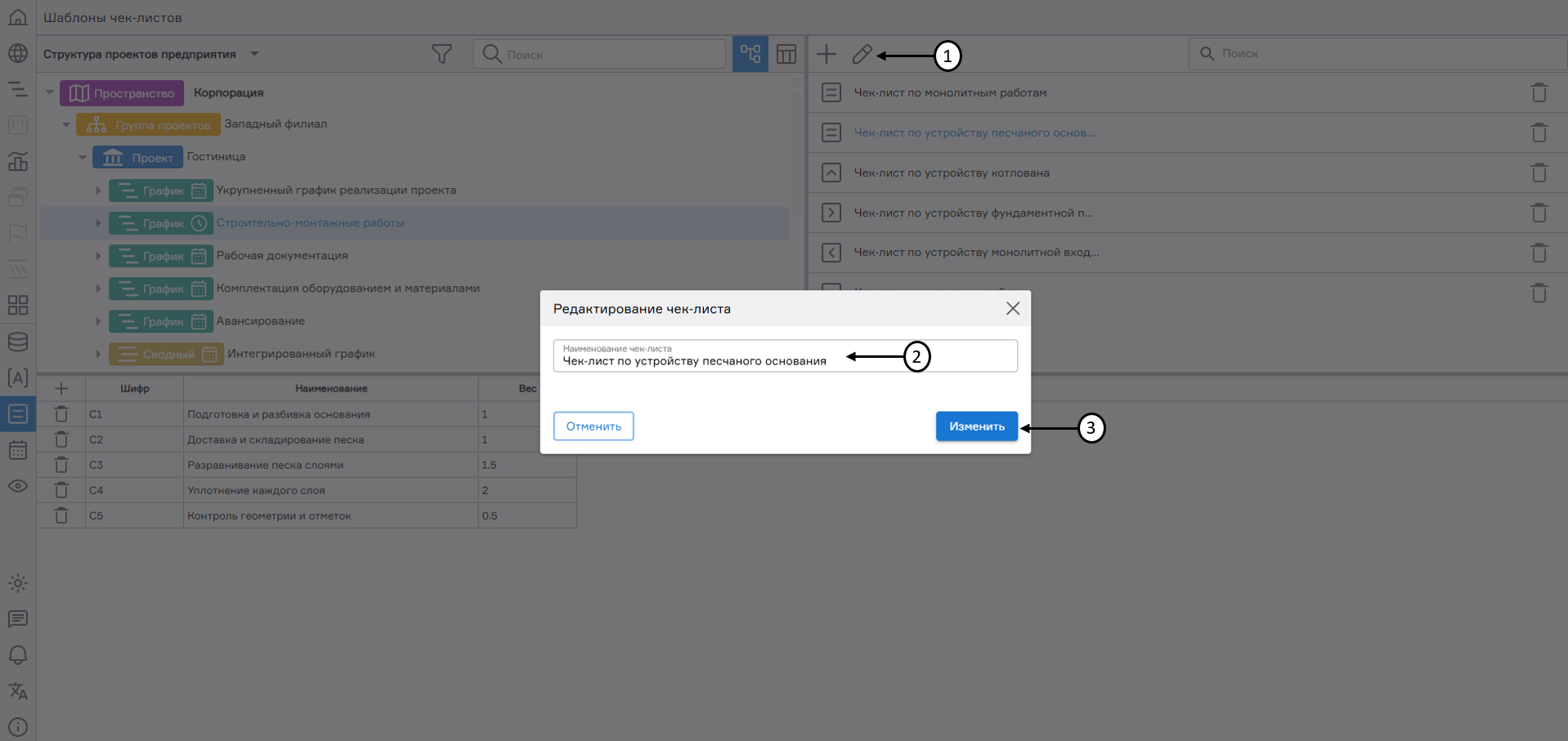
Task: Delete checklist for monolithic works via trash icon
Action: pos(1539,93)
